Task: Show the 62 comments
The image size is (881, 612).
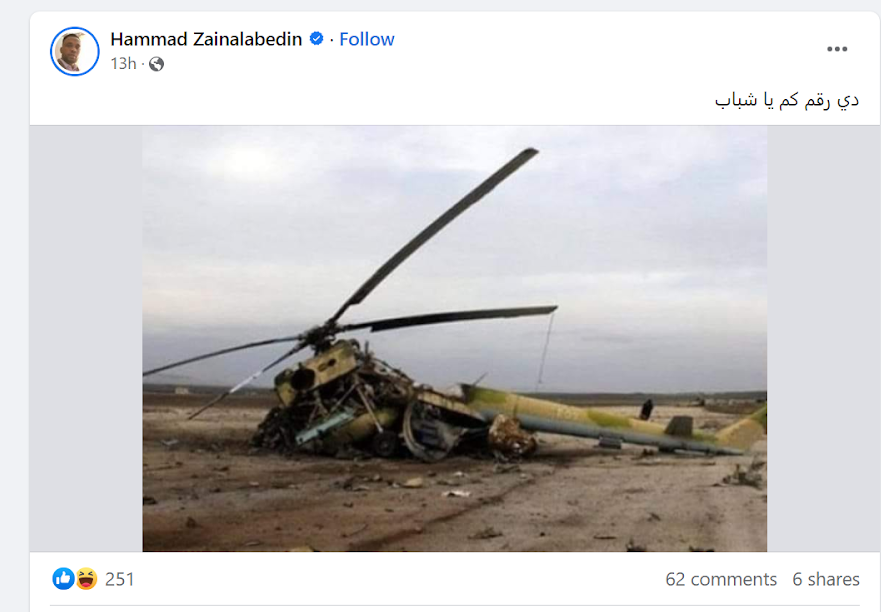Action: [x=721, y=579]
